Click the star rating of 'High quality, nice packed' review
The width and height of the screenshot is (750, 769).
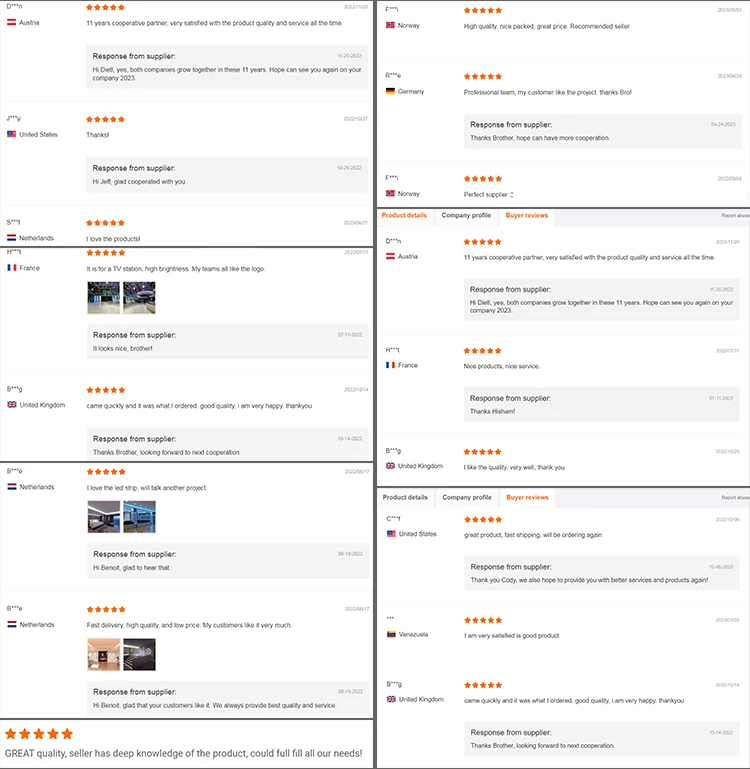(x=483, y=10)
